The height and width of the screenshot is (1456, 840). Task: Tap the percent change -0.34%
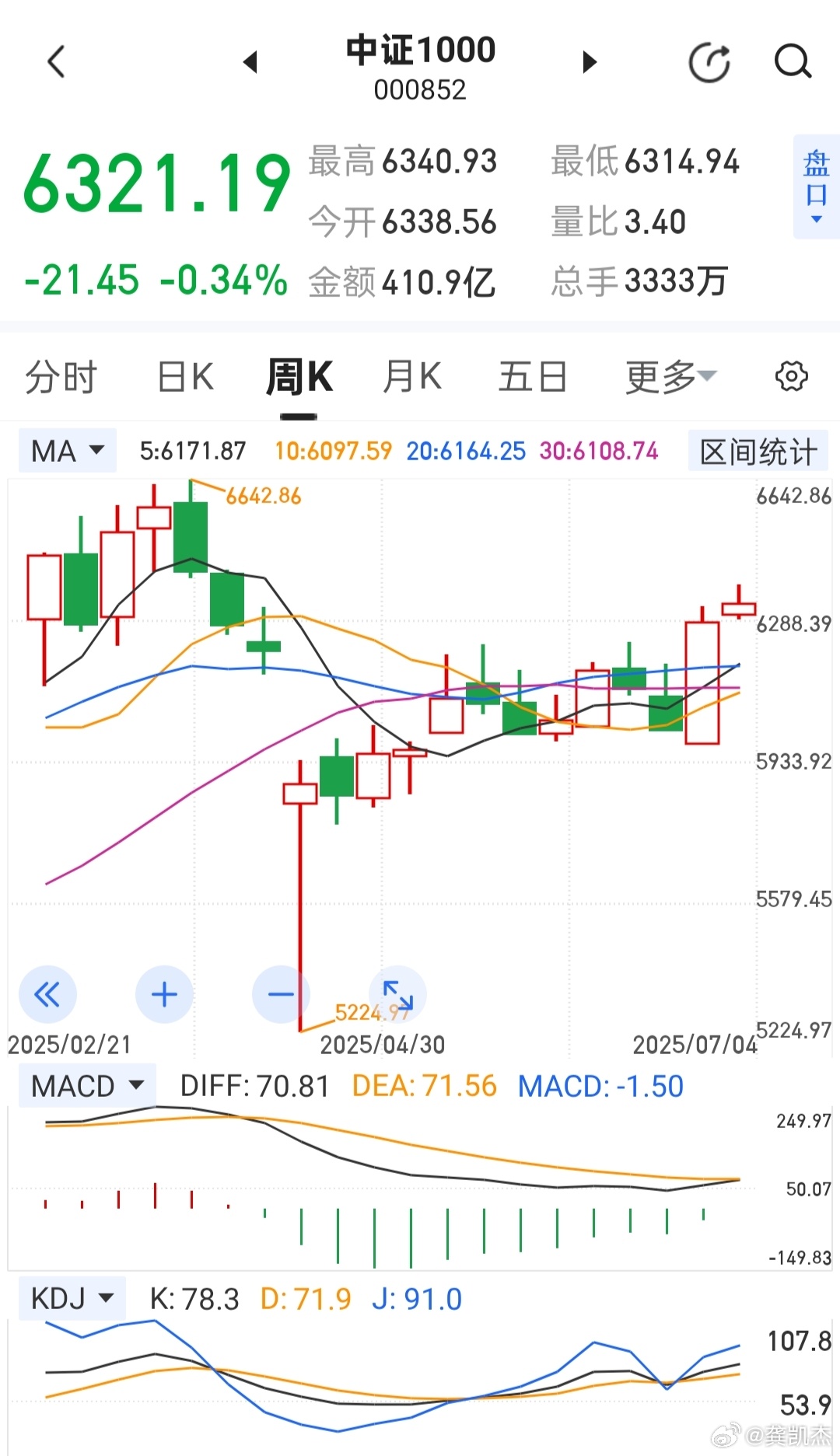point(224,280)
